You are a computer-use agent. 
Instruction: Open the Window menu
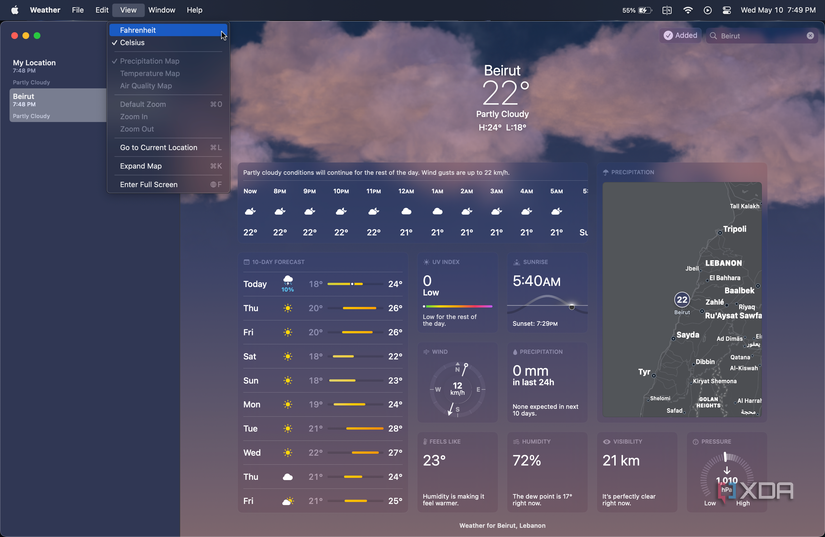162,10
